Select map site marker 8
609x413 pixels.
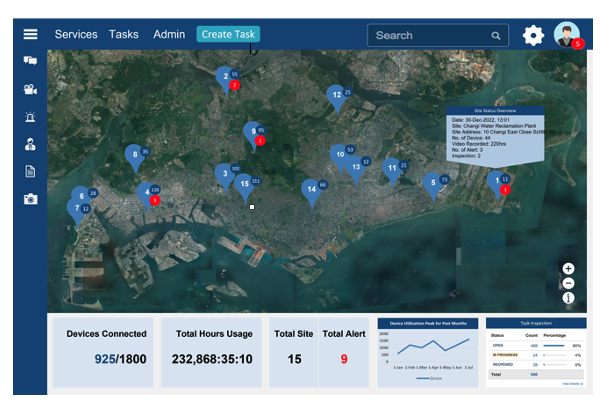click(x=134, y=155)
